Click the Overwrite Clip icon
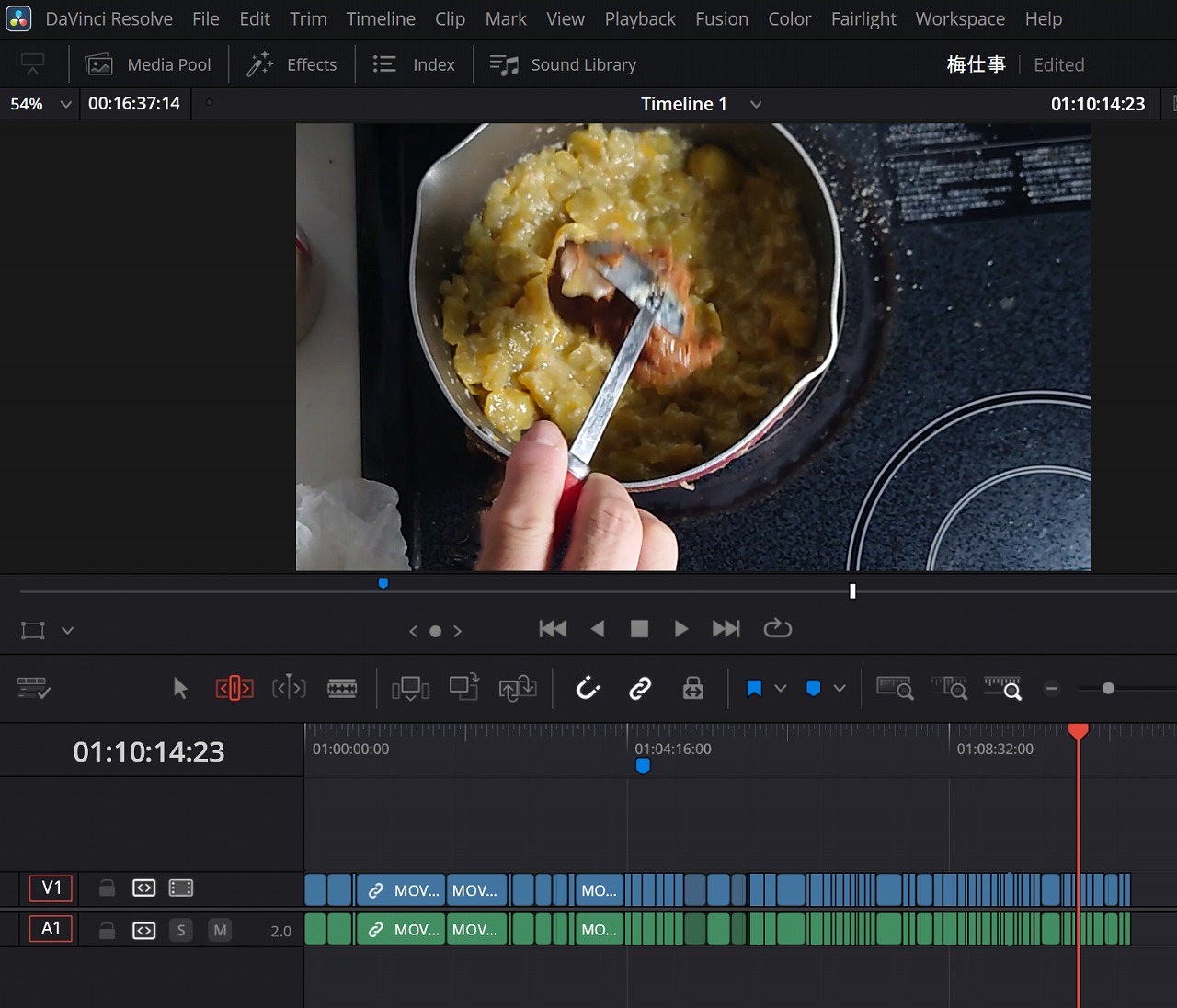The height and width of the screenshot is (1008, 1177). pos(463,687)
